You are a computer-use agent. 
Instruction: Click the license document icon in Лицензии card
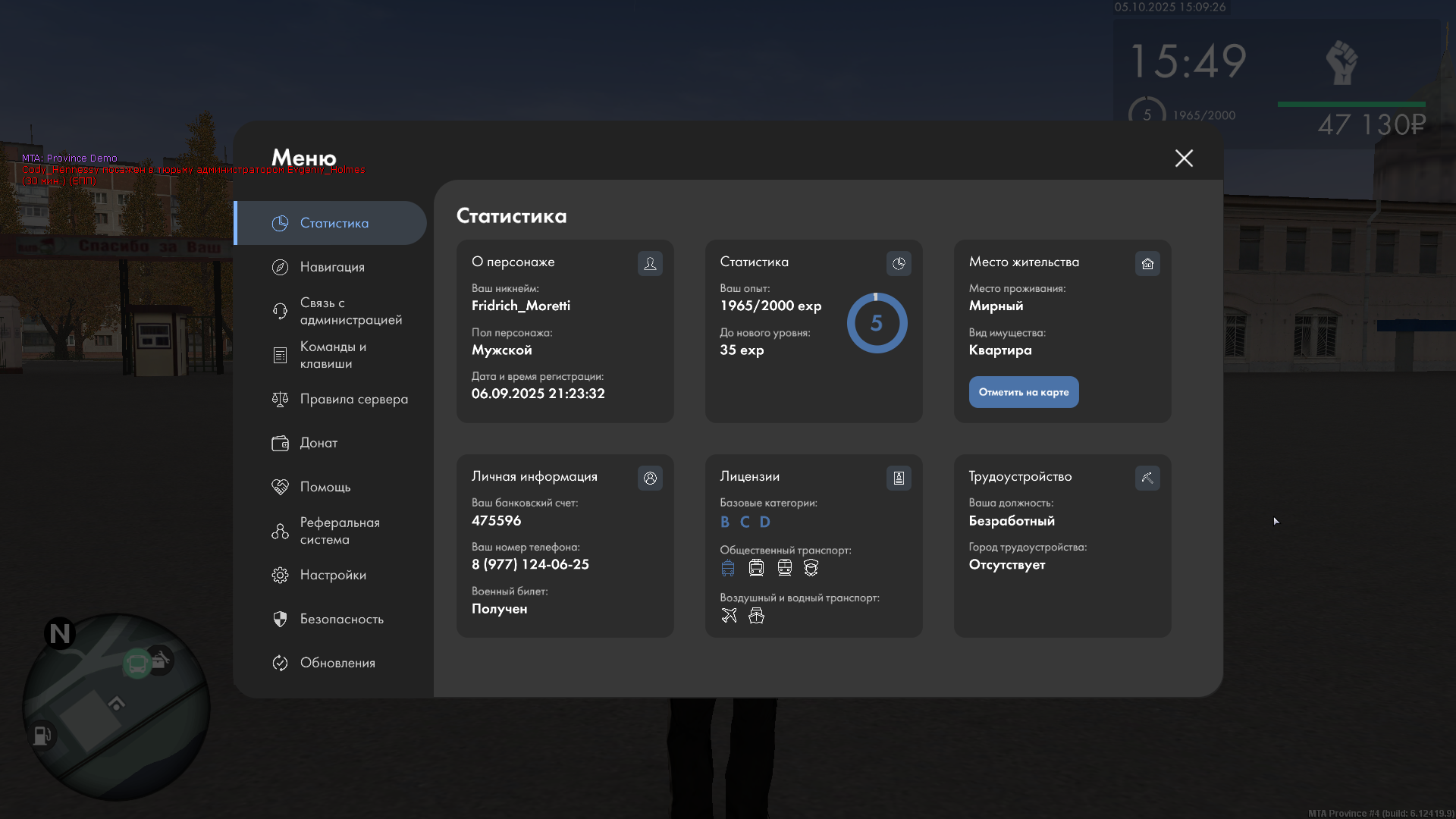(x=899, y=479)
